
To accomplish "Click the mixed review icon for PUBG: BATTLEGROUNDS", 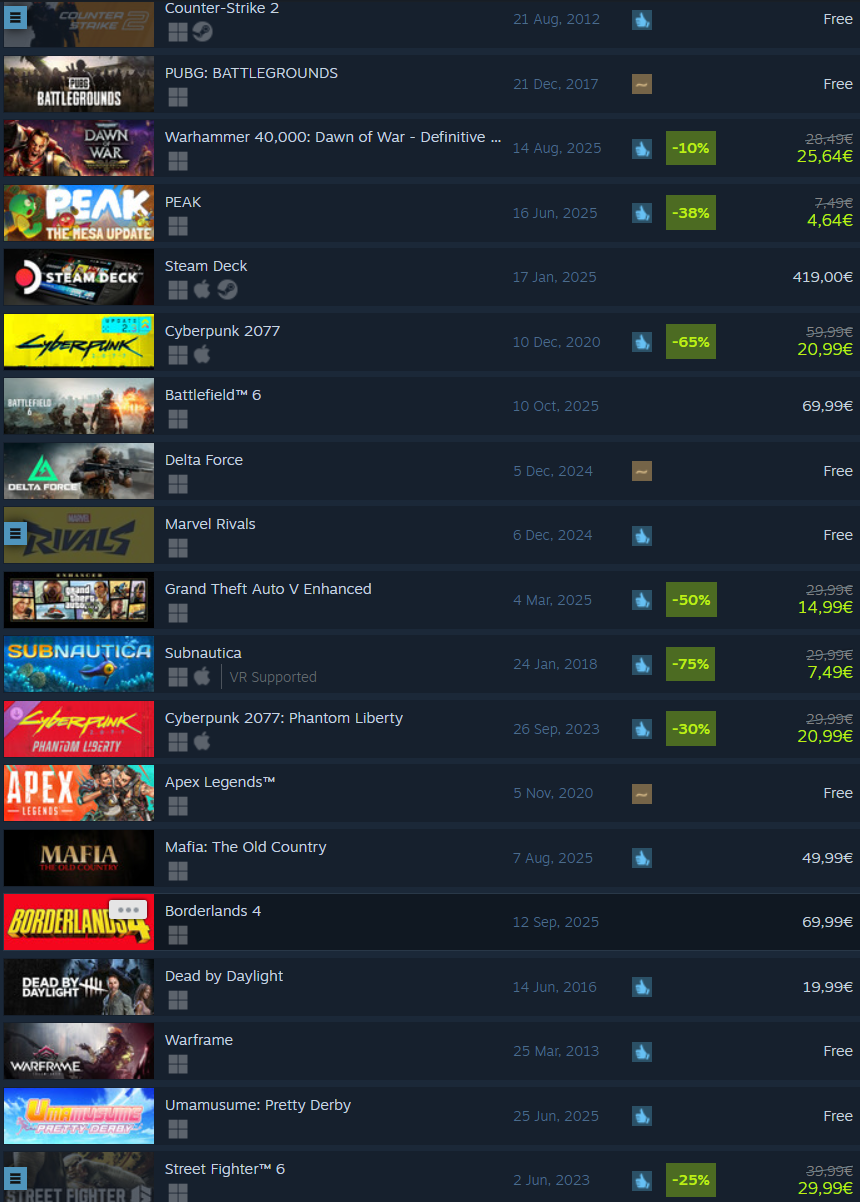I will tap(642, 84).
